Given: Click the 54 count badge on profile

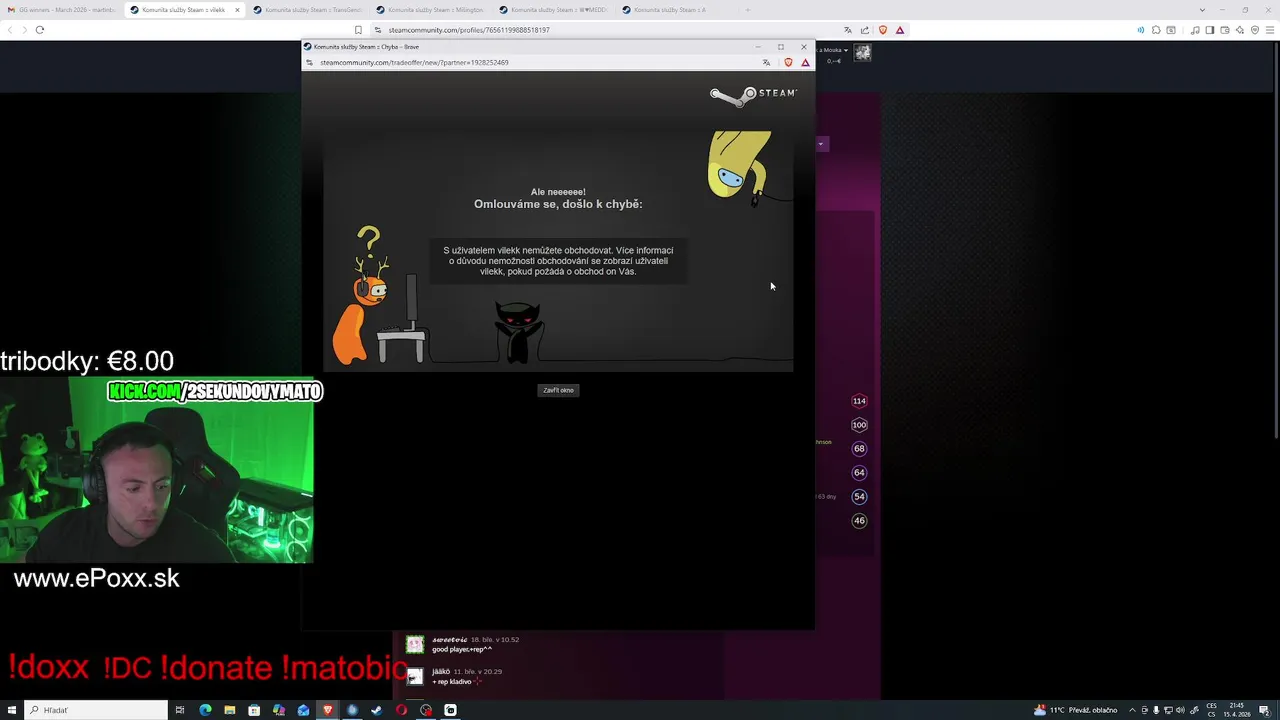Looking at the screenshot, I should (859, 497).
